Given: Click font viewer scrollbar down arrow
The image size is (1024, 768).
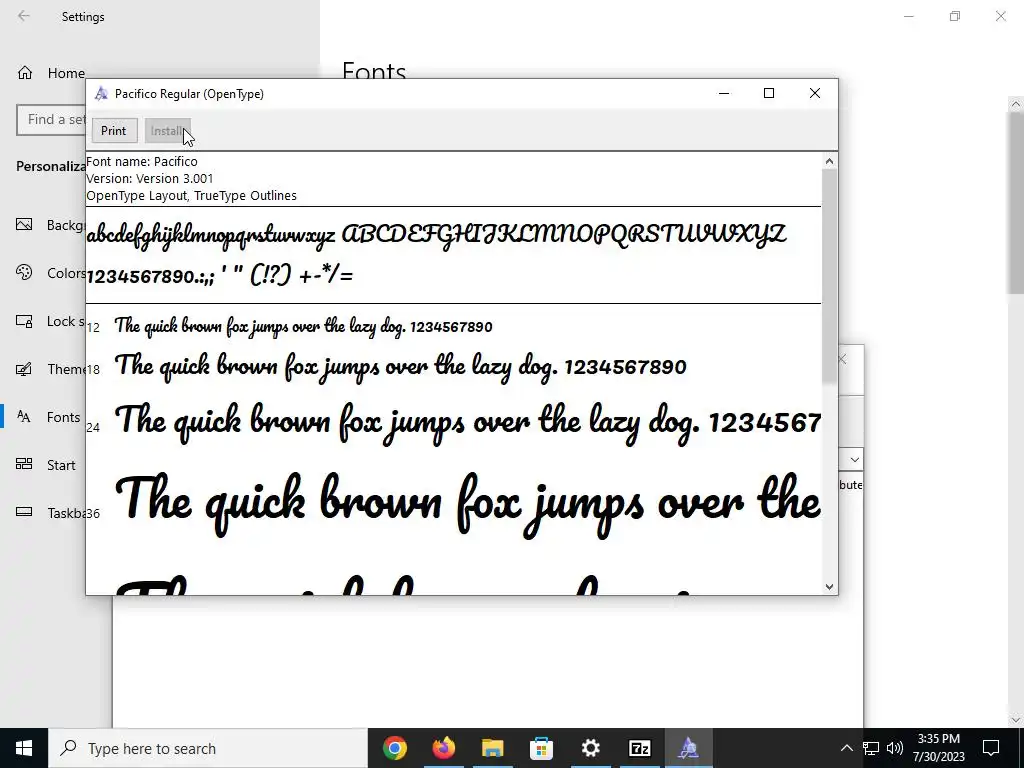Looking at the screenshot, I should pos(829,586).
